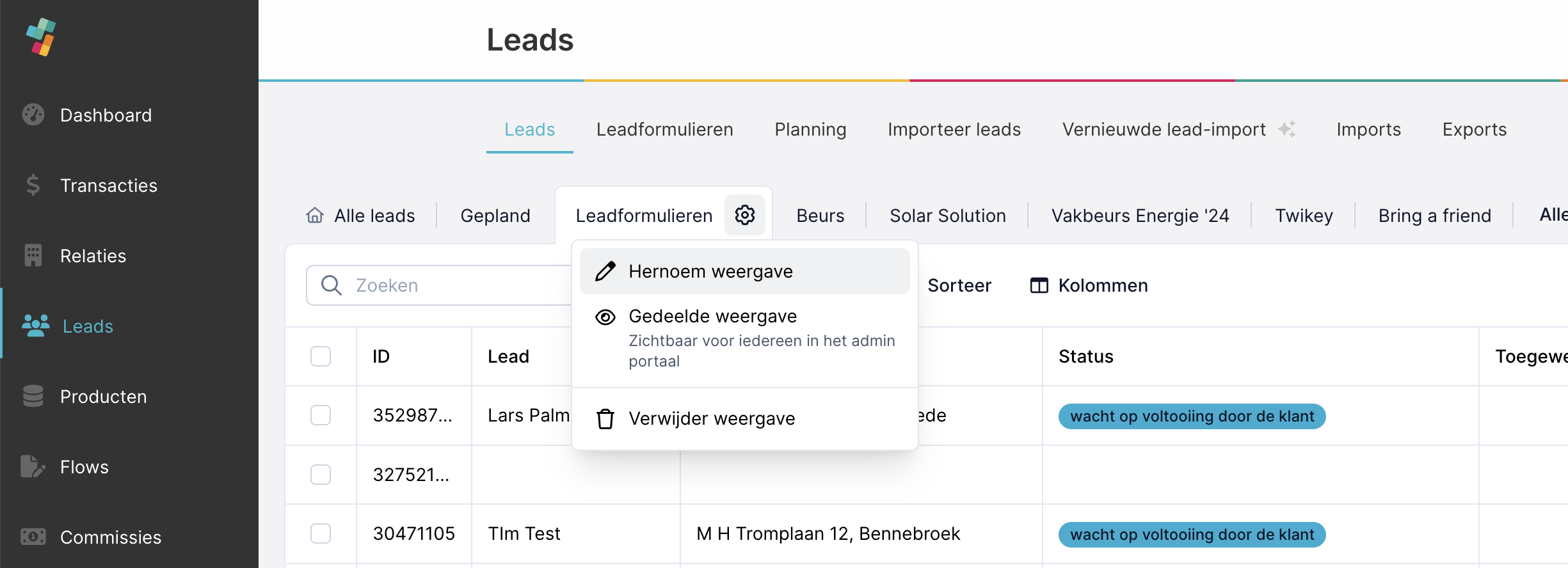Click the sparkle icon beside Vernieuwde lead-import

1287,129
